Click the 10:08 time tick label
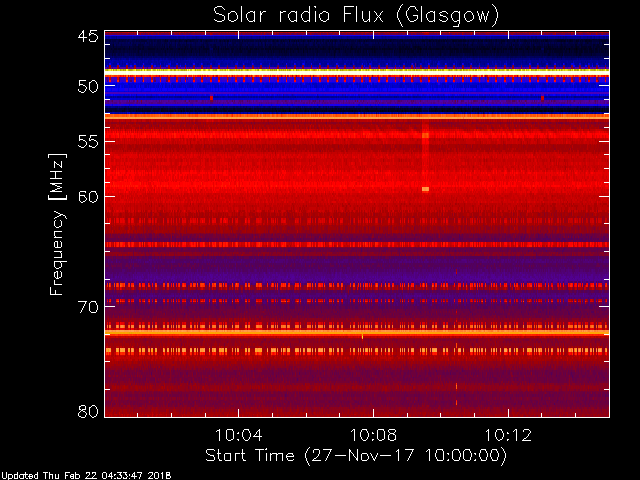Screen dimensions: 640x480 (373, 436)
